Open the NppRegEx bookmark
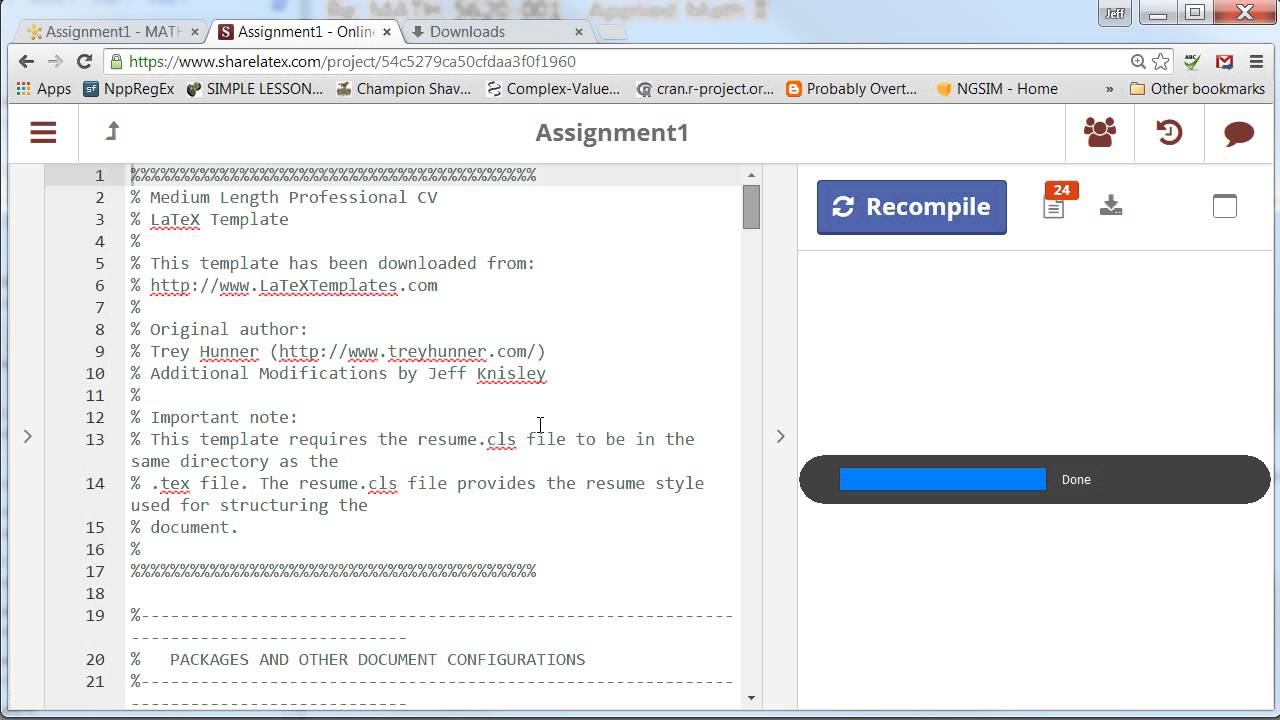 pyautogui.click(x=129, y=88)
